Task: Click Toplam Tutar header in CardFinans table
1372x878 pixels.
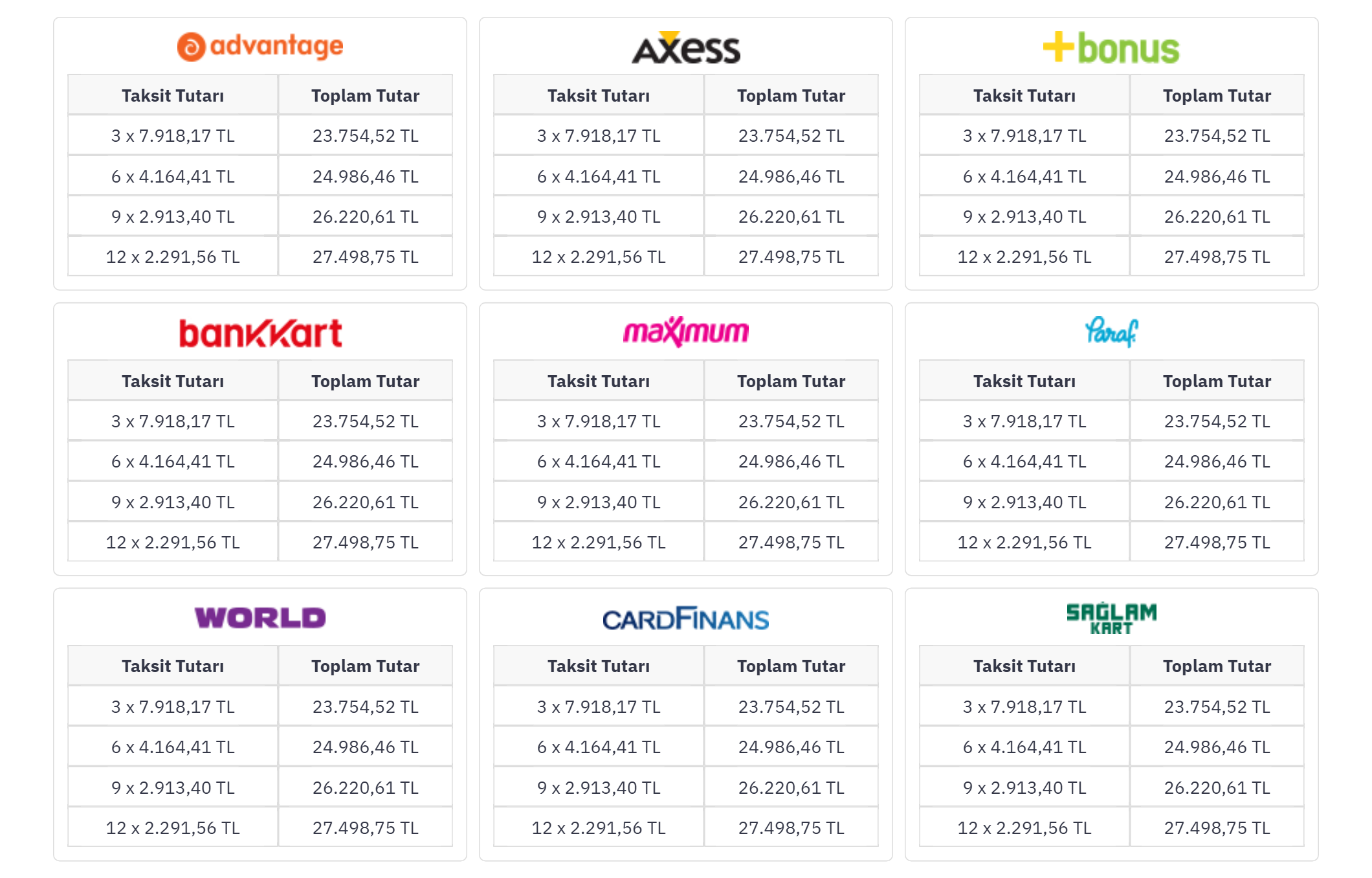Action: pos(791,666)
